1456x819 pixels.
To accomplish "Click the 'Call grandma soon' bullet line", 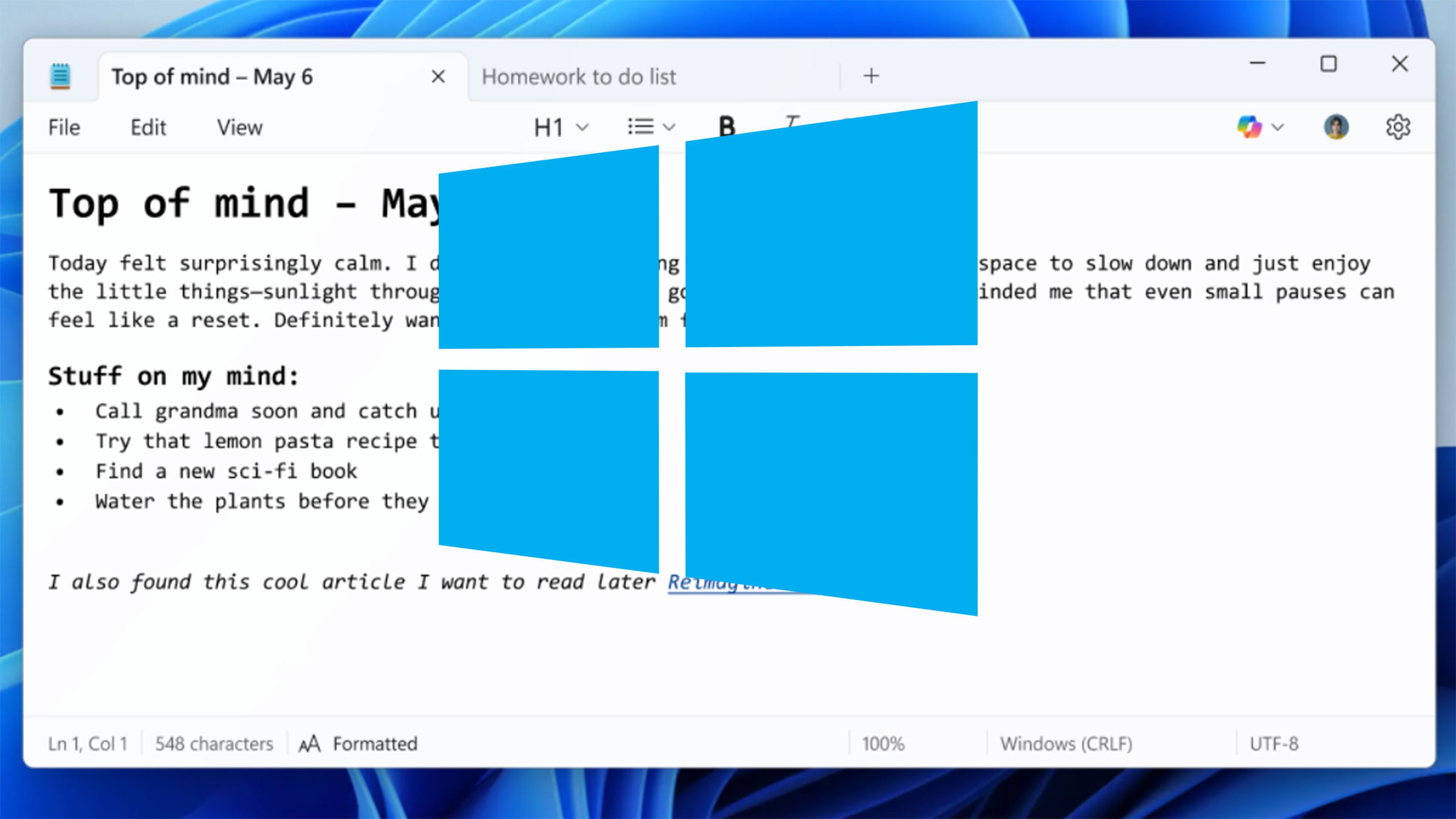I will (267, 411).
